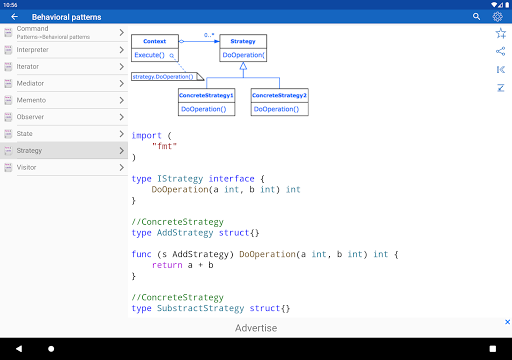Open the Observer pattern entry
The width and height of the screenshot is (512, 360).
64,117
